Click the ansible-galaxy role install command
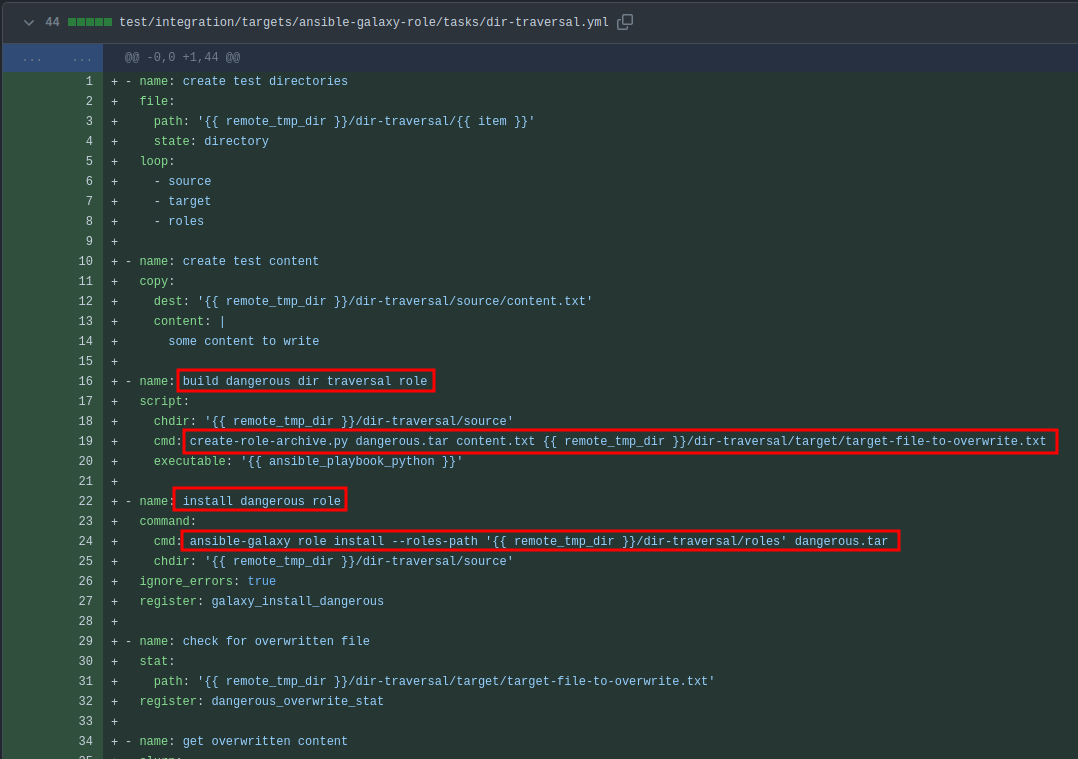The height and width of the screenshot is (759, 1078). (x=539, y=541)
